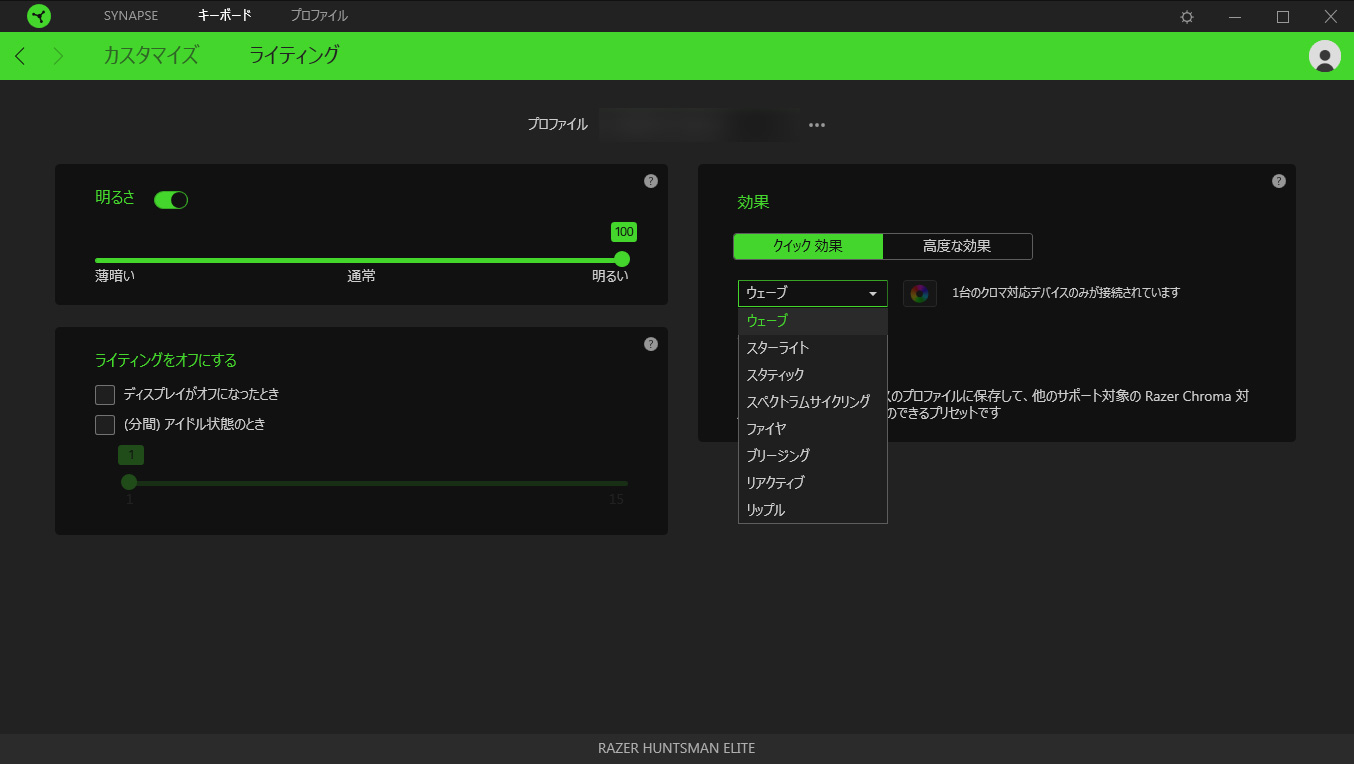
Task: Check ディスプレイがオフになったとき checkbox
Action: tap(105, 395)
